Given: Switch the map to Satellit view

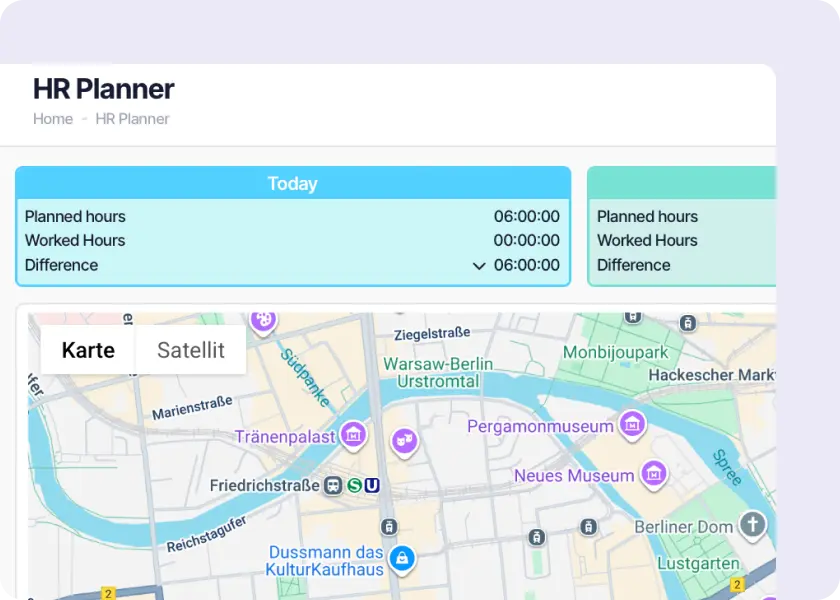Looking at the screenshot, I should [191, 350].
